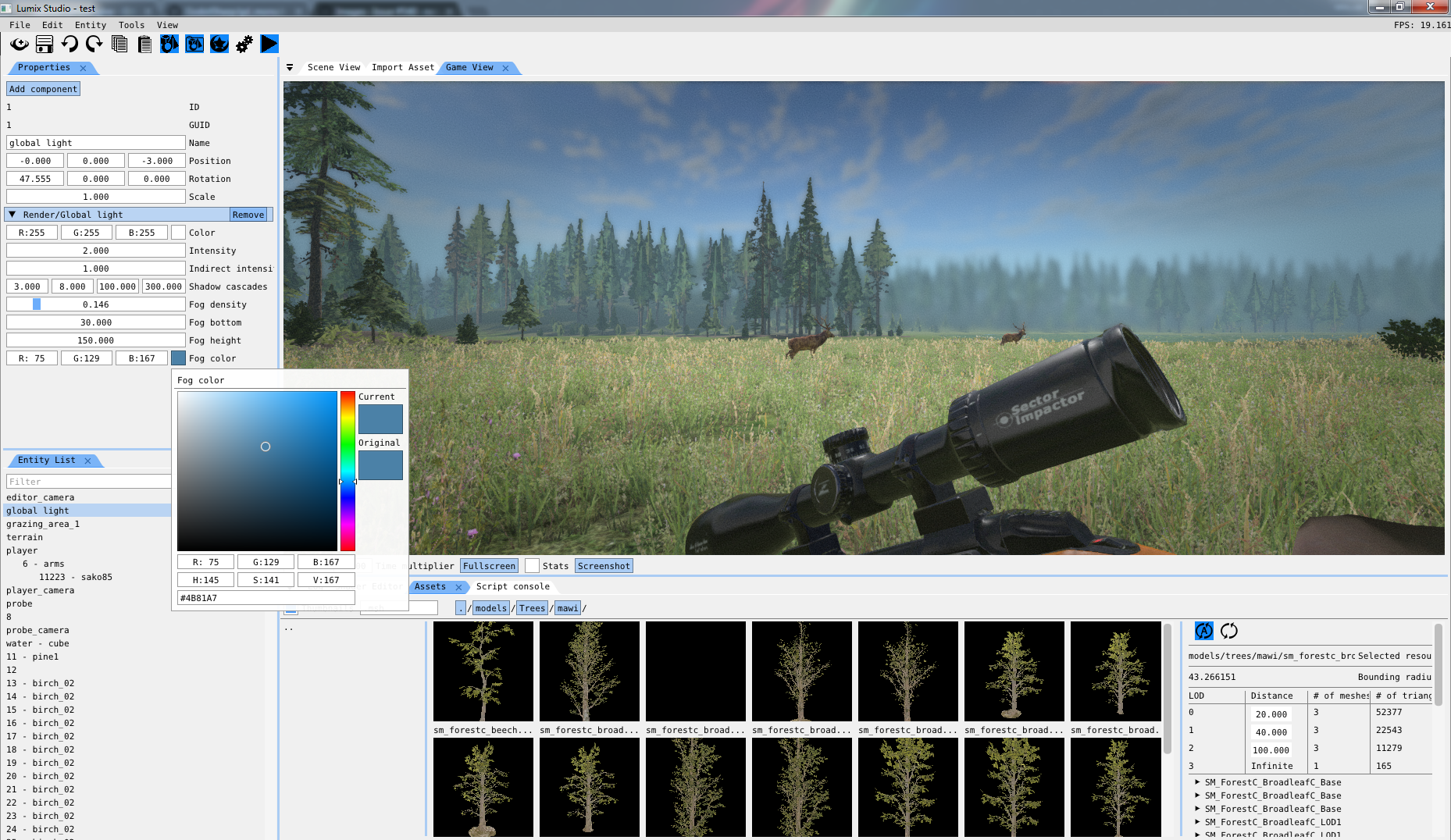The image size is (1451, 840).
Task: Click the root '.' breadcrumb button
Action: click(x=461, y=608)
